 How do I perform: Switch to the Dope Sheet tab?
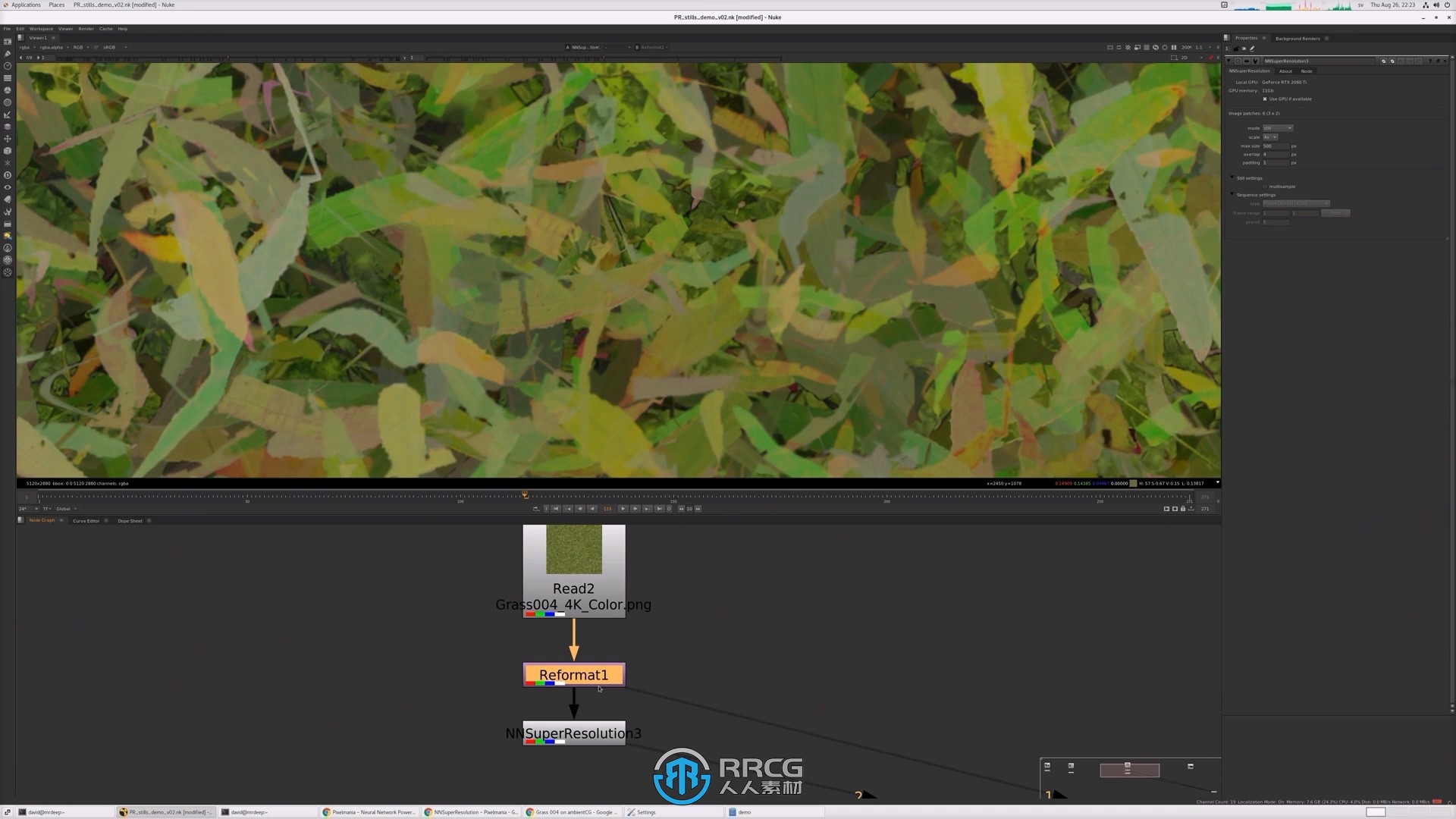click(x=130, y=521)
